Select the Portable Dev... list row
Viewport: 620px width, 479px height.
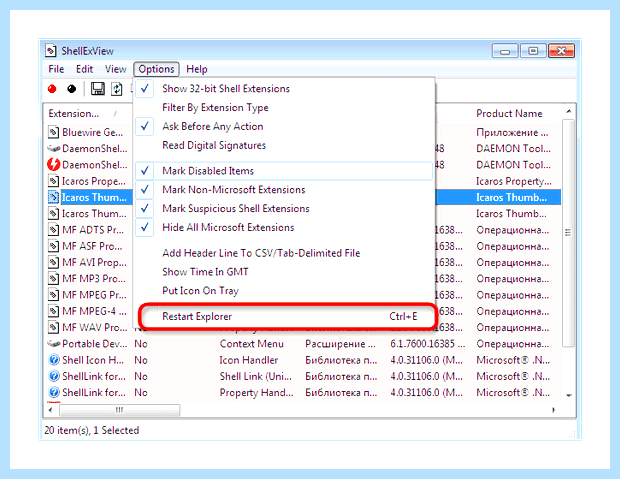coord(302,343)
